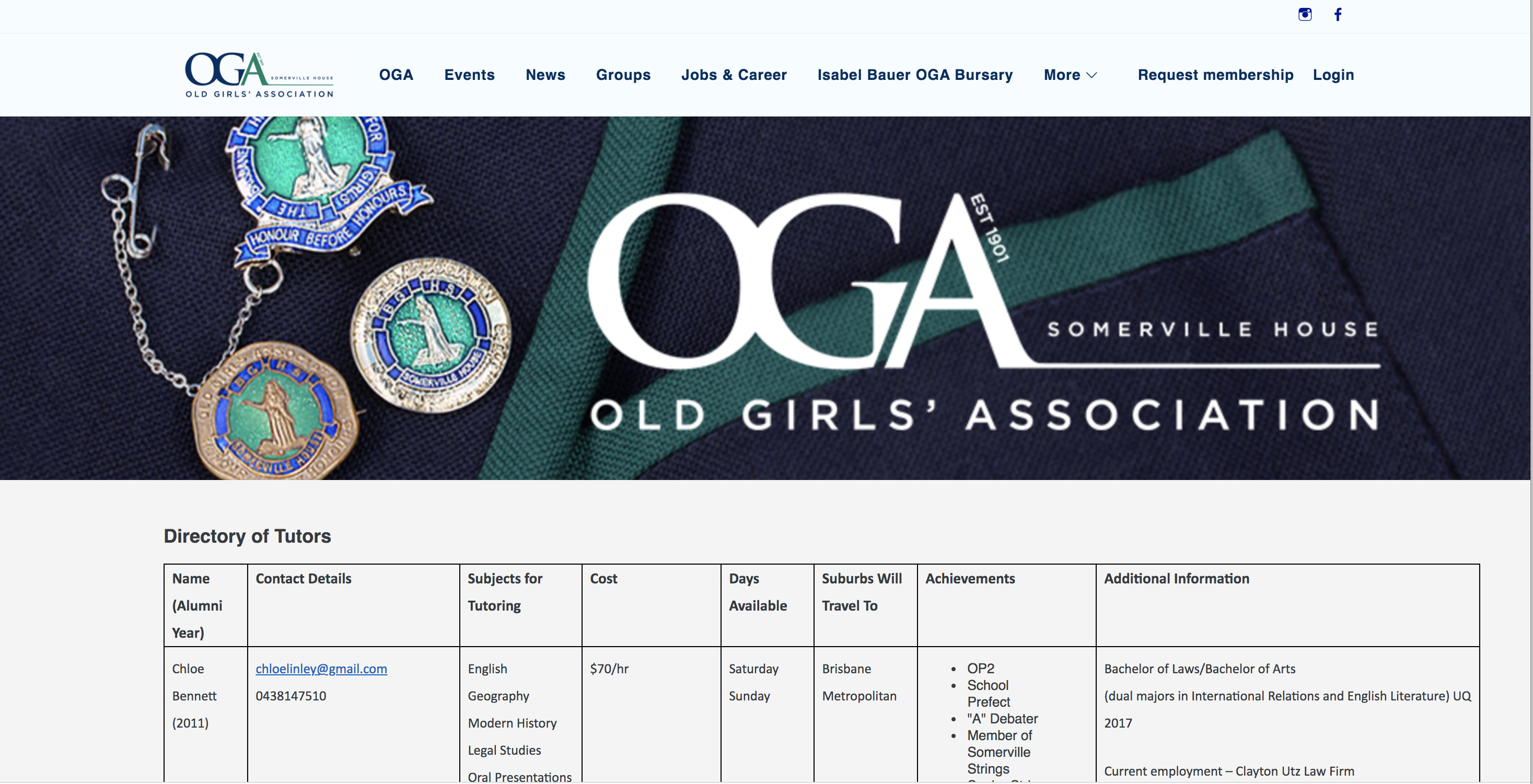Click the Directory of Tutors heading
Viewport: 1533px width, 784px height.
(x=247, y=536)
